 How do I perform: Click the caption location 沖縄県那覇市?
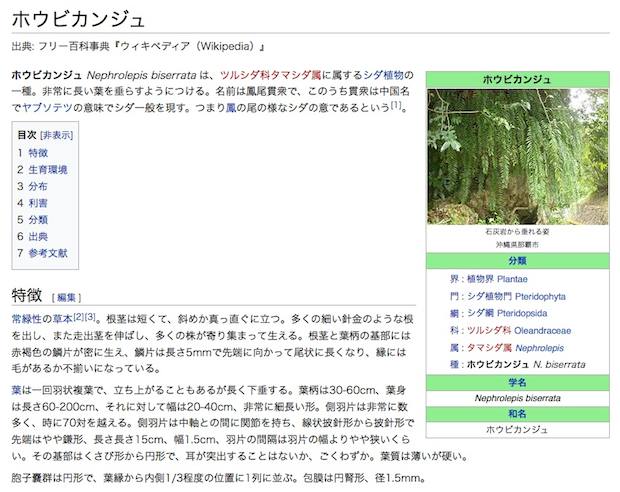click(517, 245)
